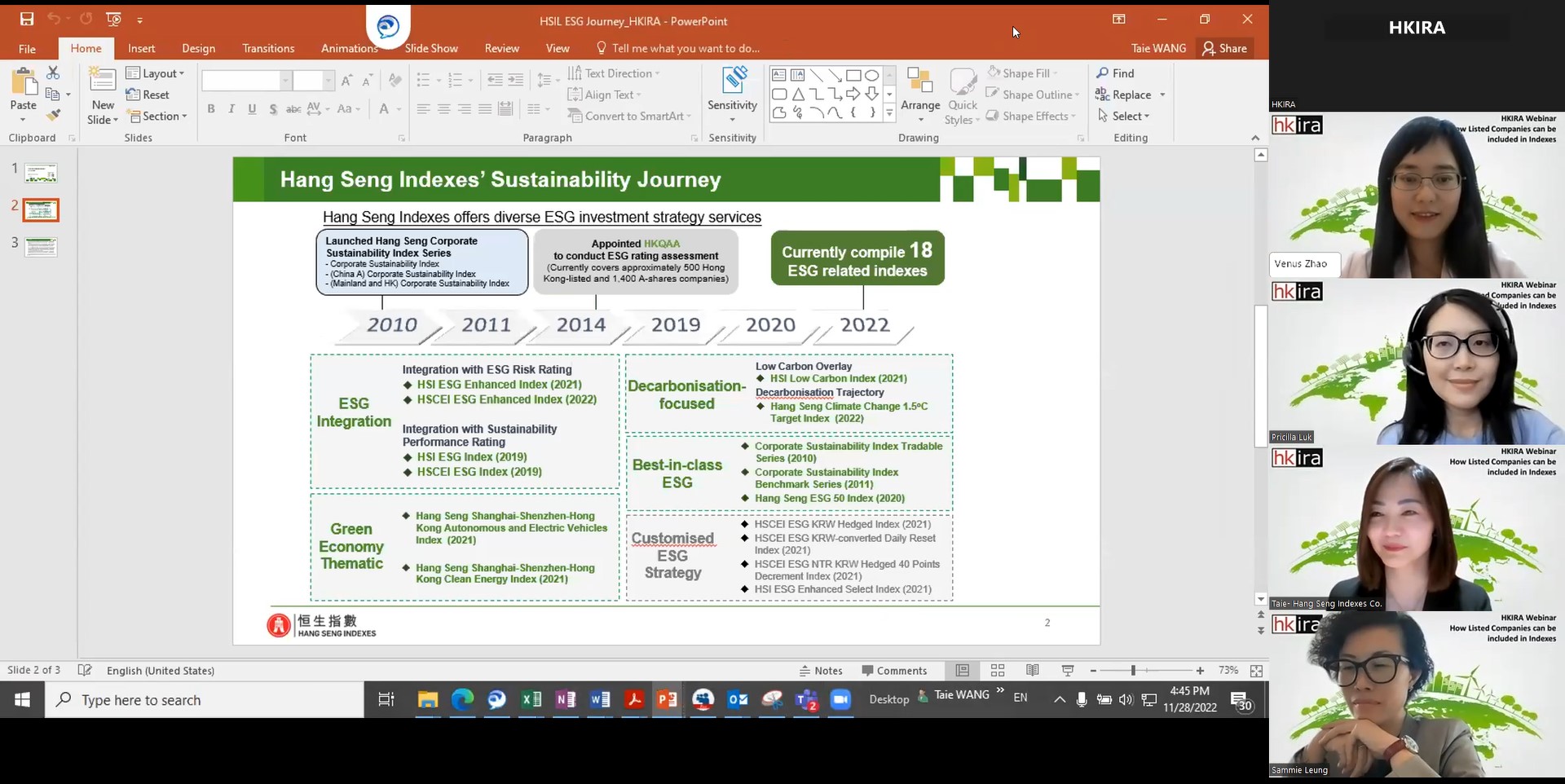Switch to the Slide Show tab
The width and height of the screenshot is (1565, 784).
[x=431, y=48]
